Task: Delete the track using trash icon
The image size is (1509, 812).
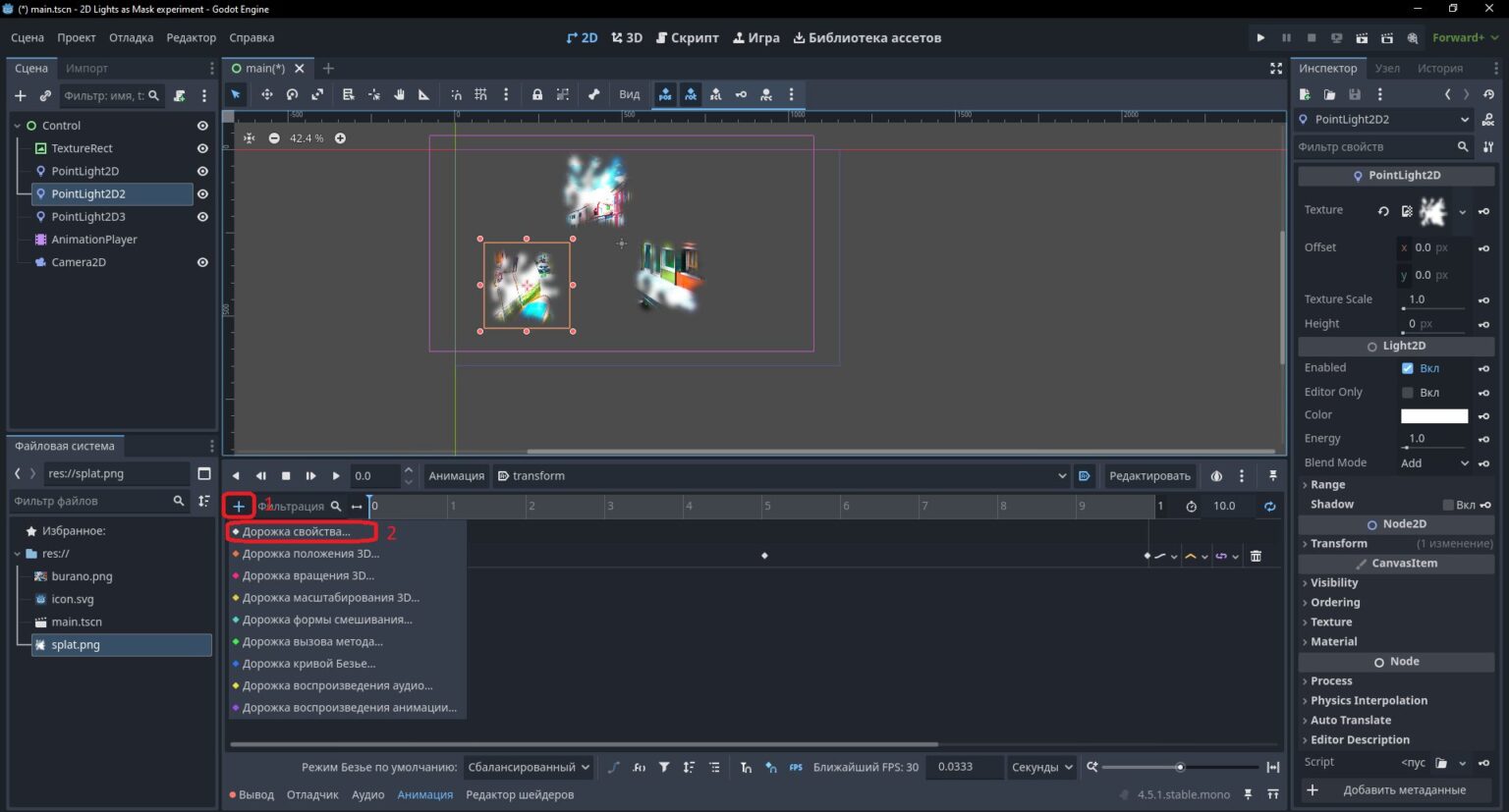Action: [1256, 556]
